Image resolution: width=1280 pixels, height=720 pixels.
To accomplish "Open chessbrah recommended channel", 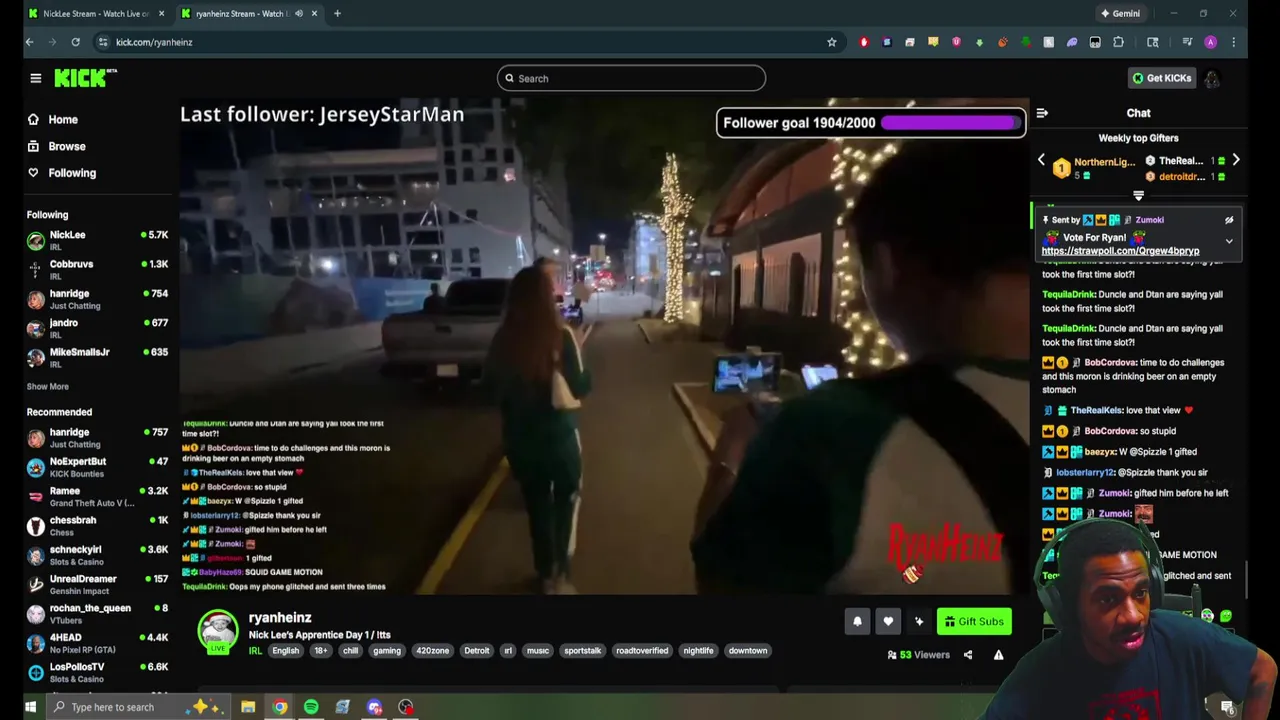I will pyautogui.click(x=97, y=525).
